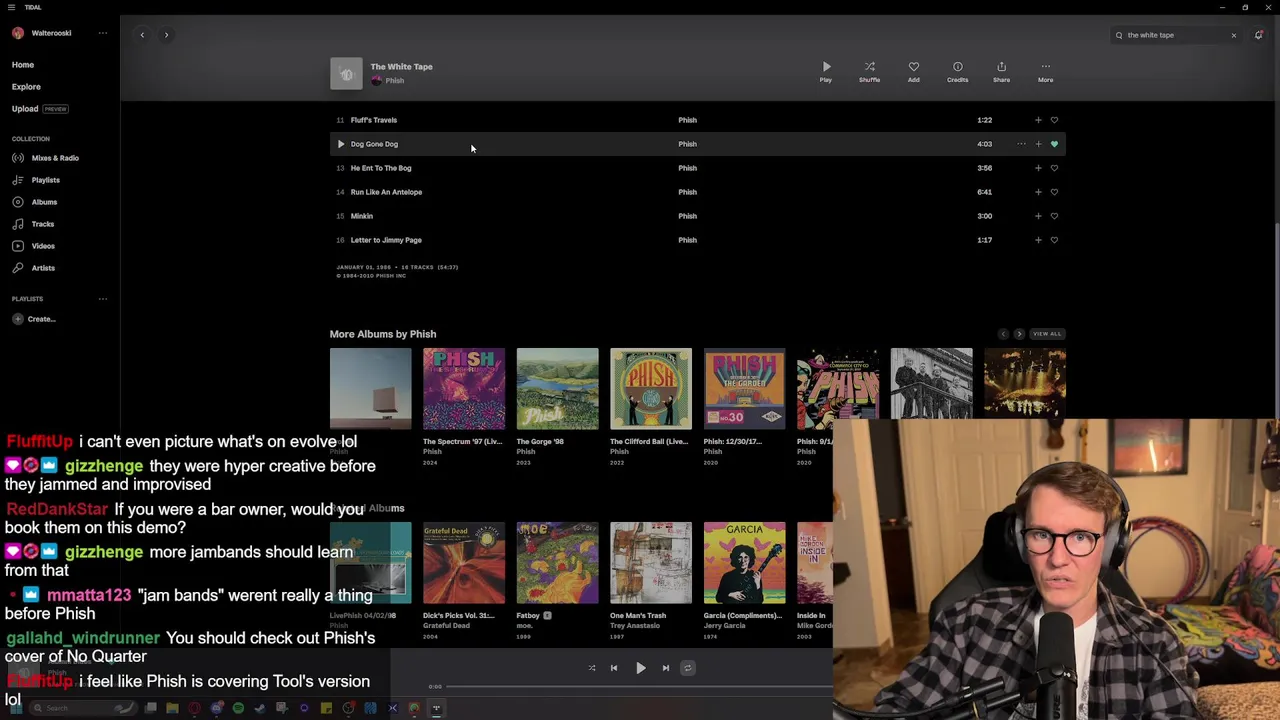Add Minkin to playlist
The image size is (1280, 720).
(x=1038, y=216)
